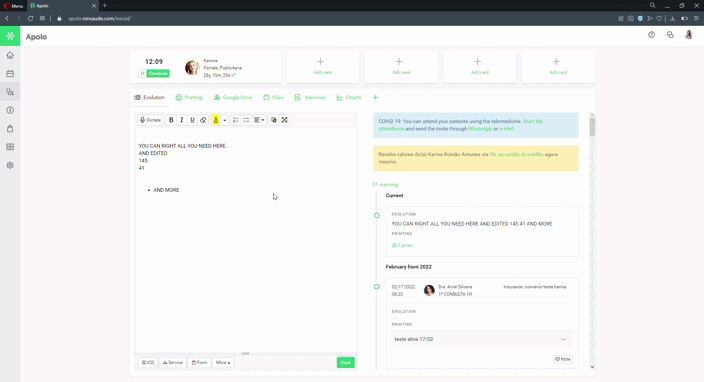The image size is (704, 382).
Task: Add card in the last empty slot
Action: [x=558, y=67]
